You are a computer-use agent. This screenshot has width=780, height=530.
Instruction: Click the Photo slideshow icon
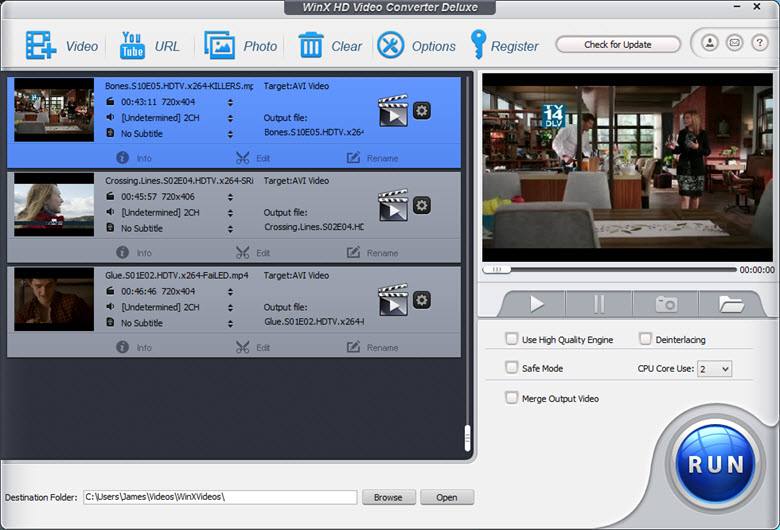[219, 46]
